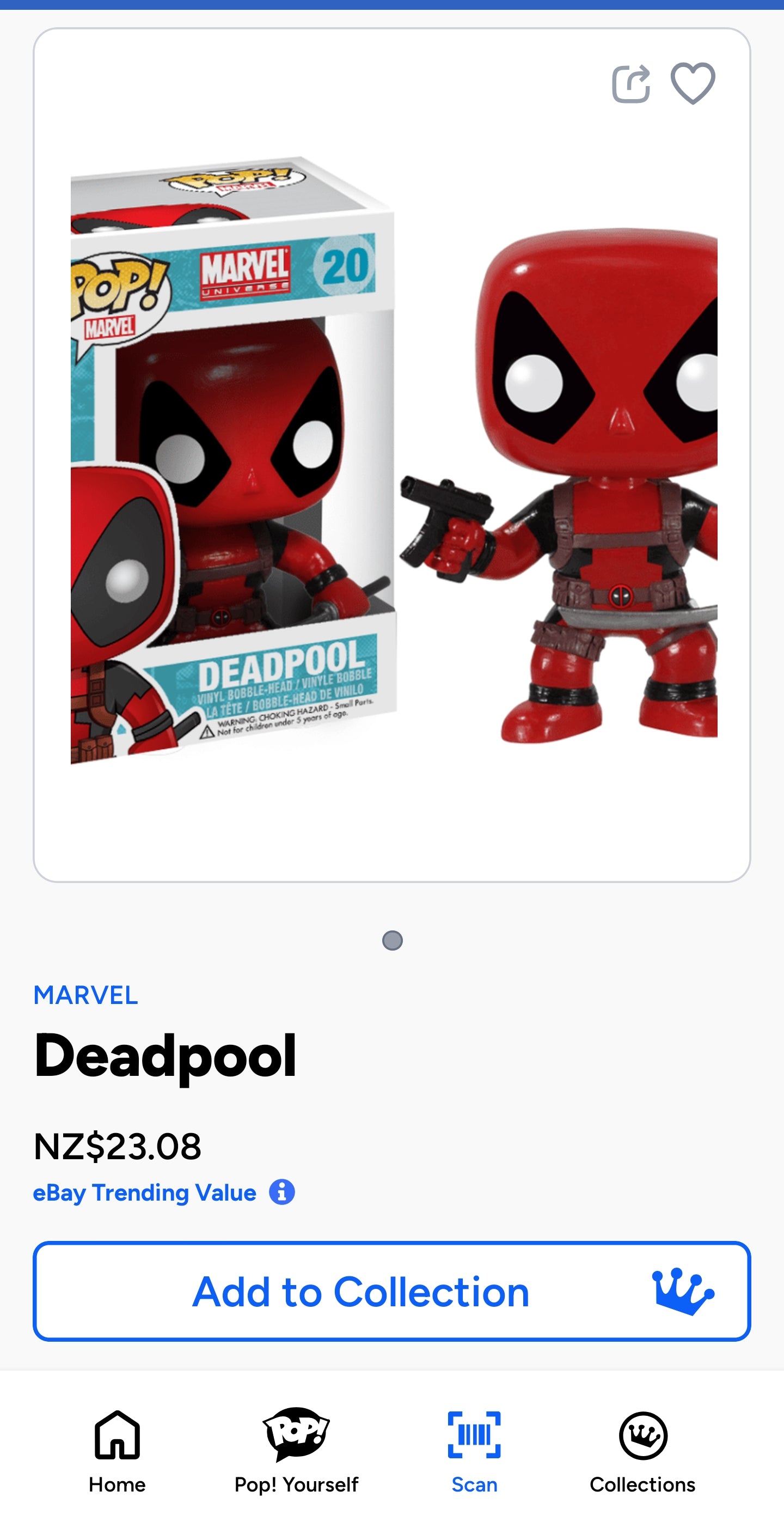Screen dimensions: 784x1540
Task: Open the Collections crown icon
Action: pyautogui.click(x=643, y=1435)
